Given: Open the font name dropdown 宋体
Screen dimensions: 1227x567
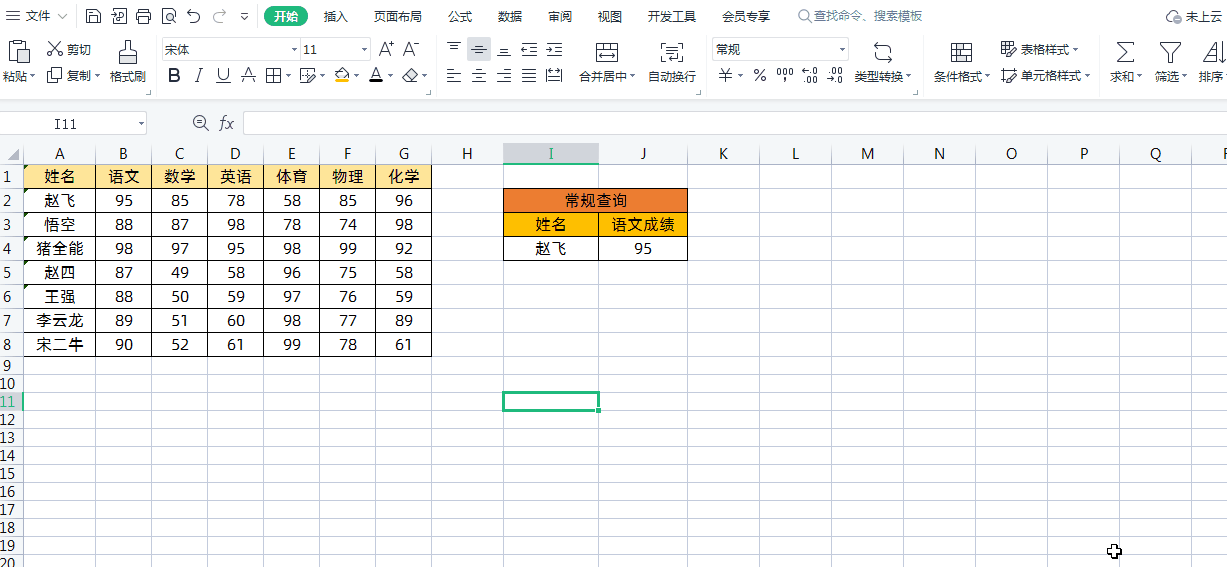Looking at the screenshot, I should point(294,50).
